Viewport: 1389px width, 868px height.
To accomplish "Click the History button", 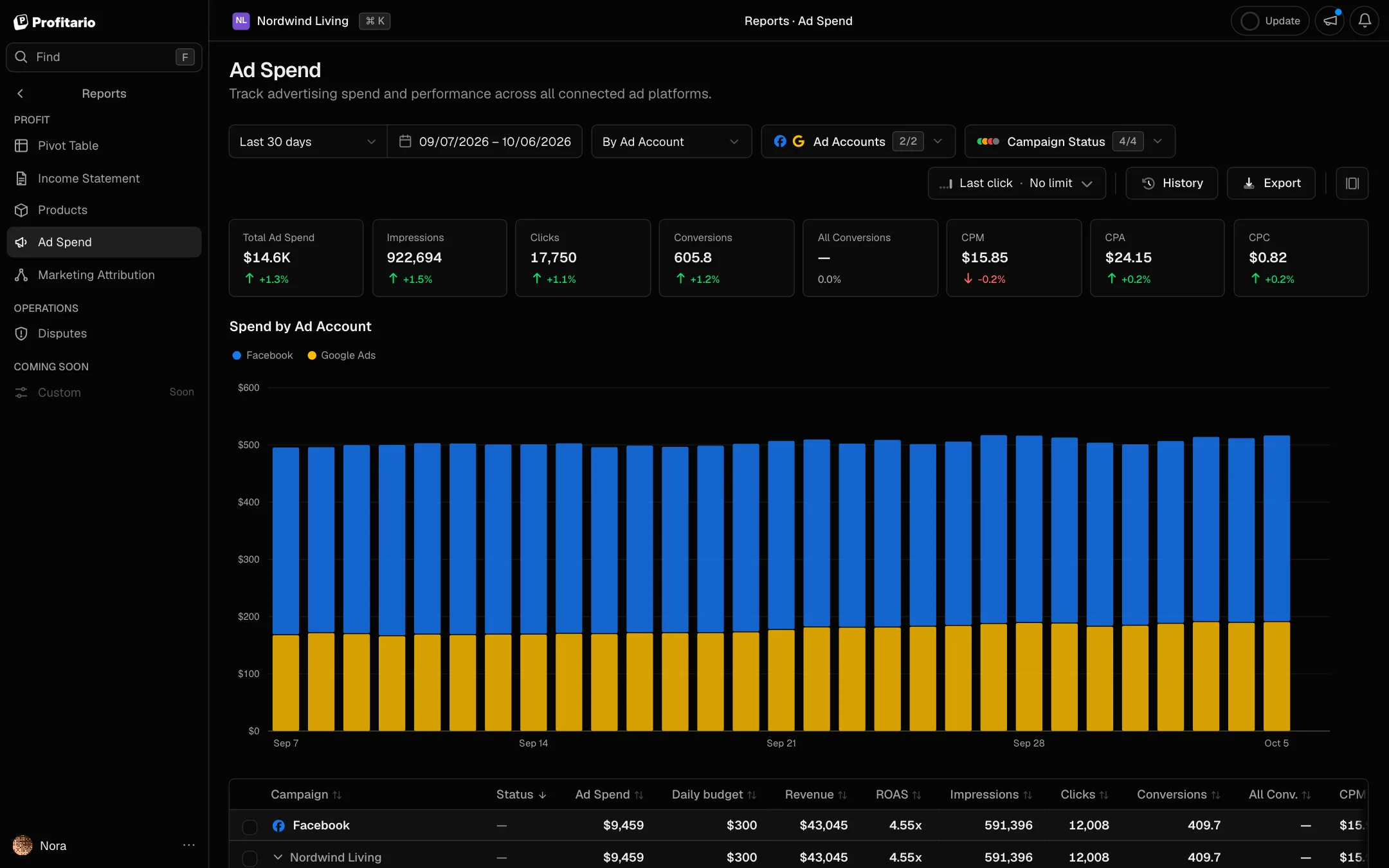I will (1172, 183).
